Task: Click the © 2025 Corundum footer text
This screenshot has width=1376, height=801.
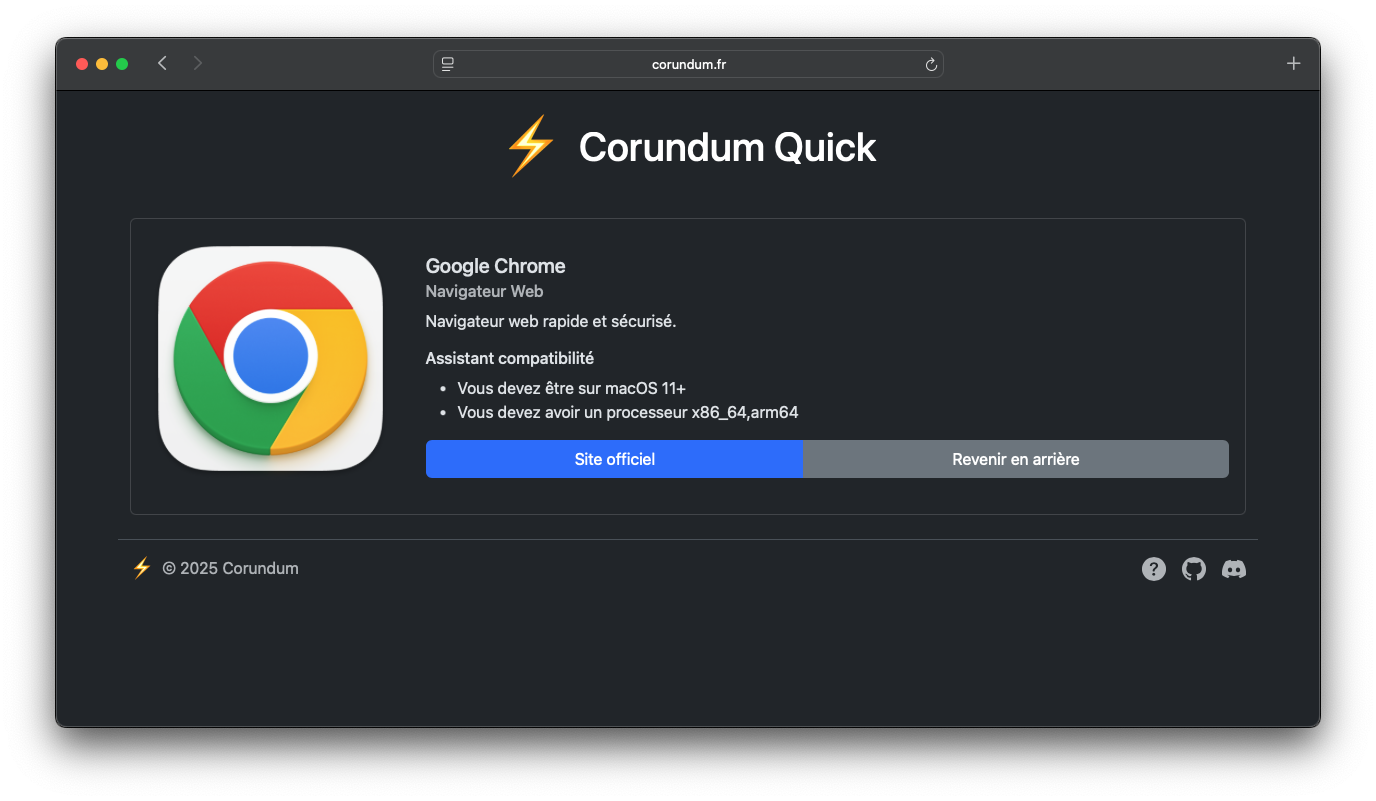Action: [x=231, y=568]
